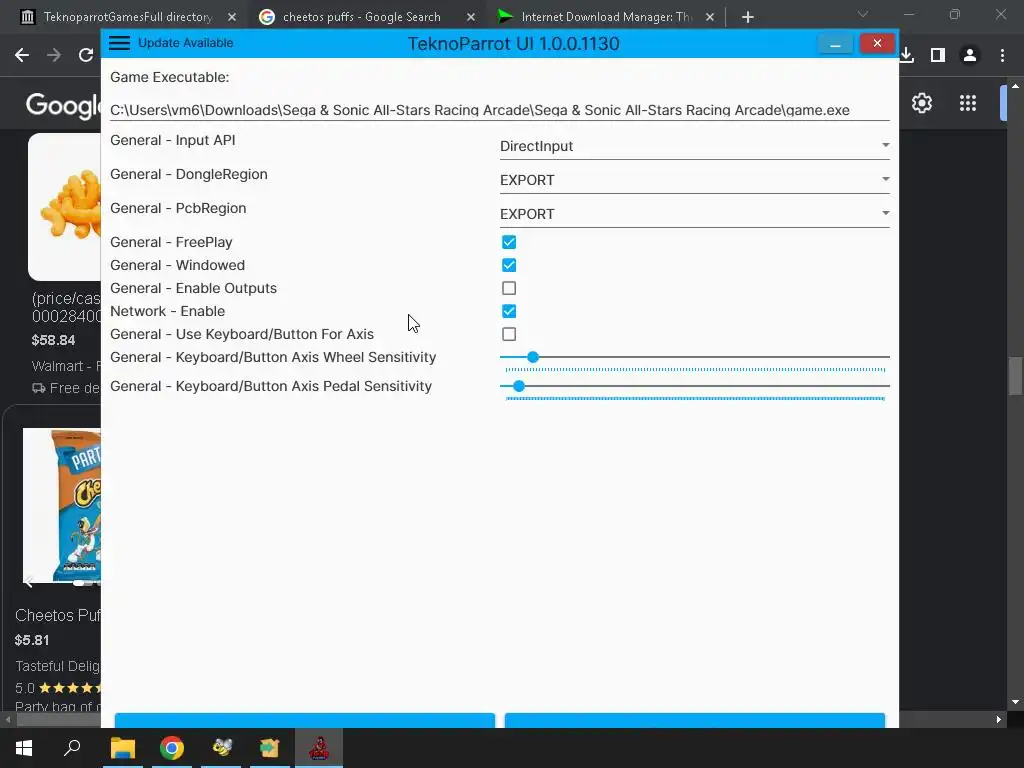Open Chrome profile avatar icon
1024x768 pixels.
pos(970,55)
